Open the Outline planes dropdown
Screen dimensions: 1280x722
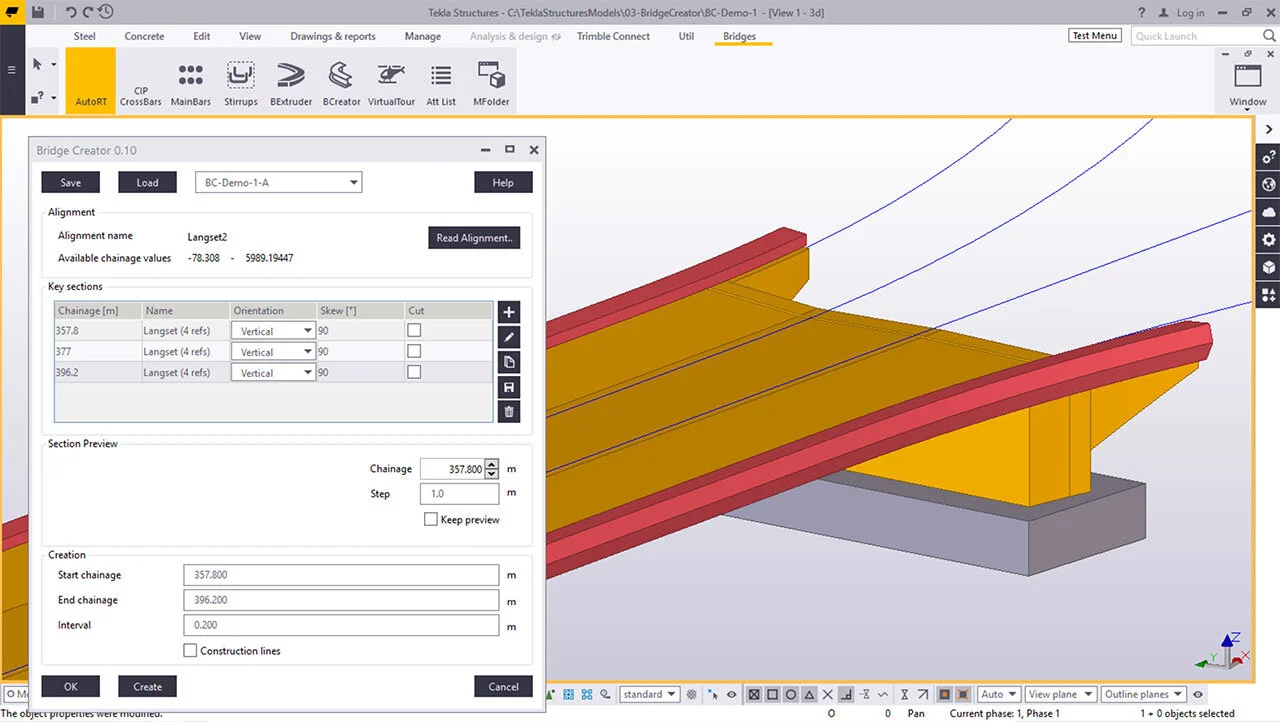pyautogui.click(x=1143, y=694)
